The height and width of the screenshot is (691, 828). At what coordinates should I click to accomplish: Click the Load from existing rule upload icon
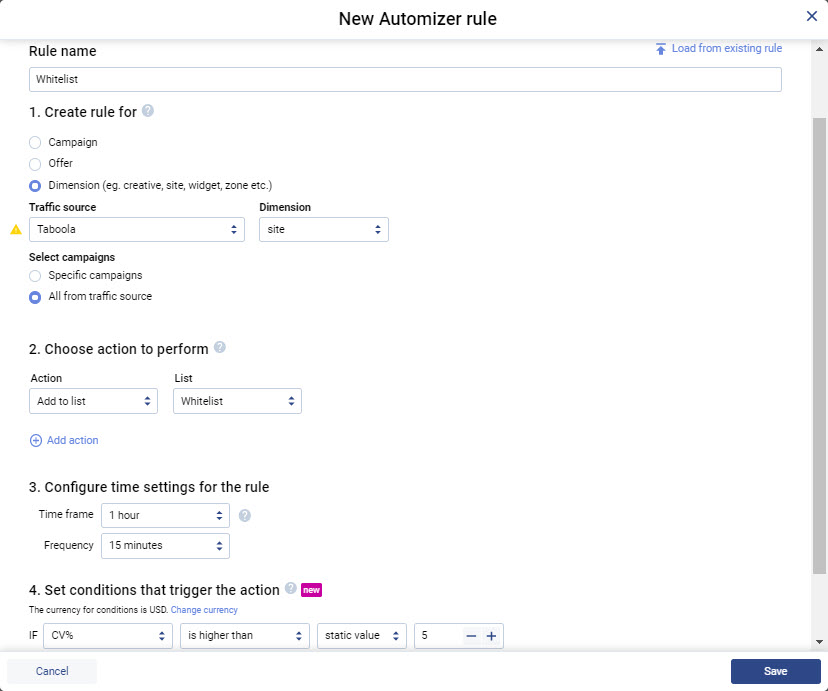661,49
